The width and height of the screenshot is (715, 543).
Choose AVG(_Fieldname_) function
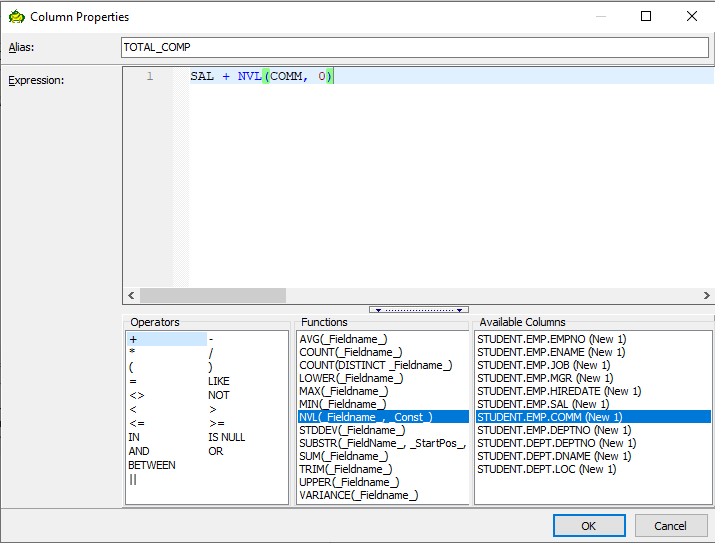(x=343, y=339)
